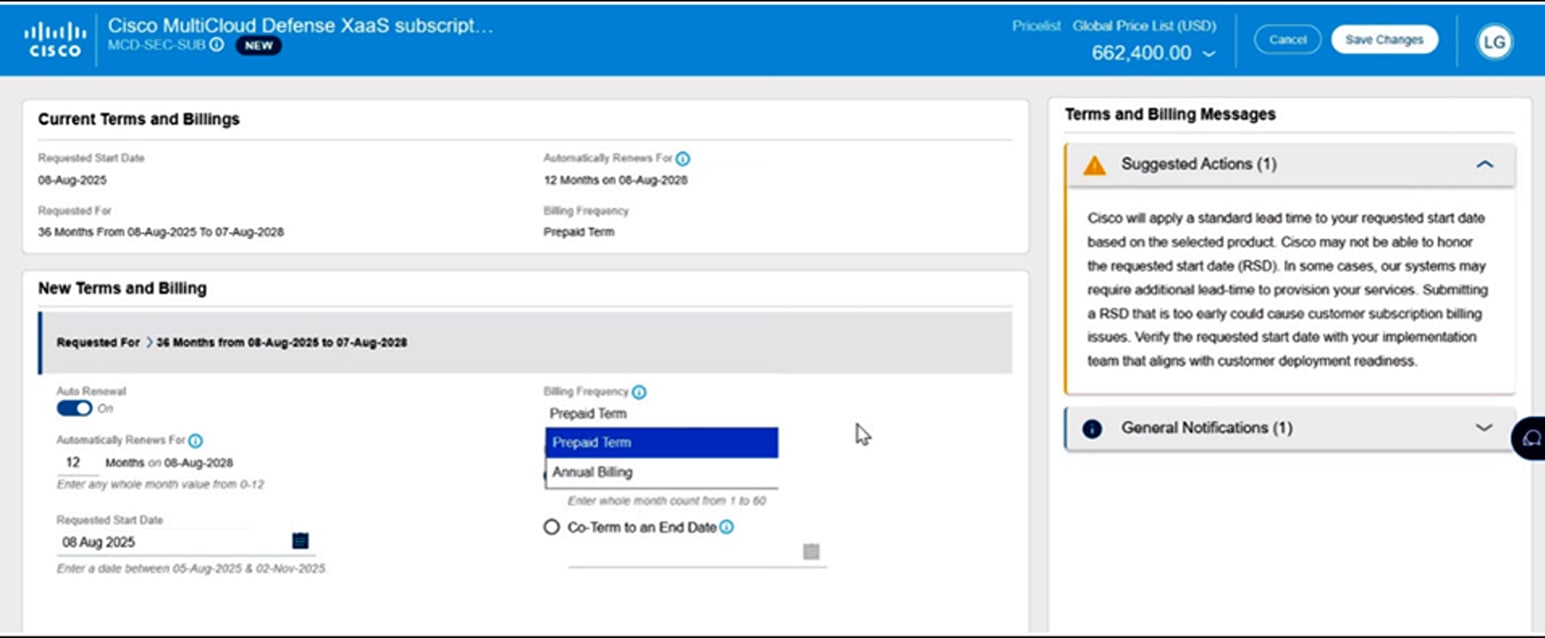The image size is (1545, 638).
Task: Click the General Notifications info icon
Action: pyautogui.click(x=1092, y=429)
